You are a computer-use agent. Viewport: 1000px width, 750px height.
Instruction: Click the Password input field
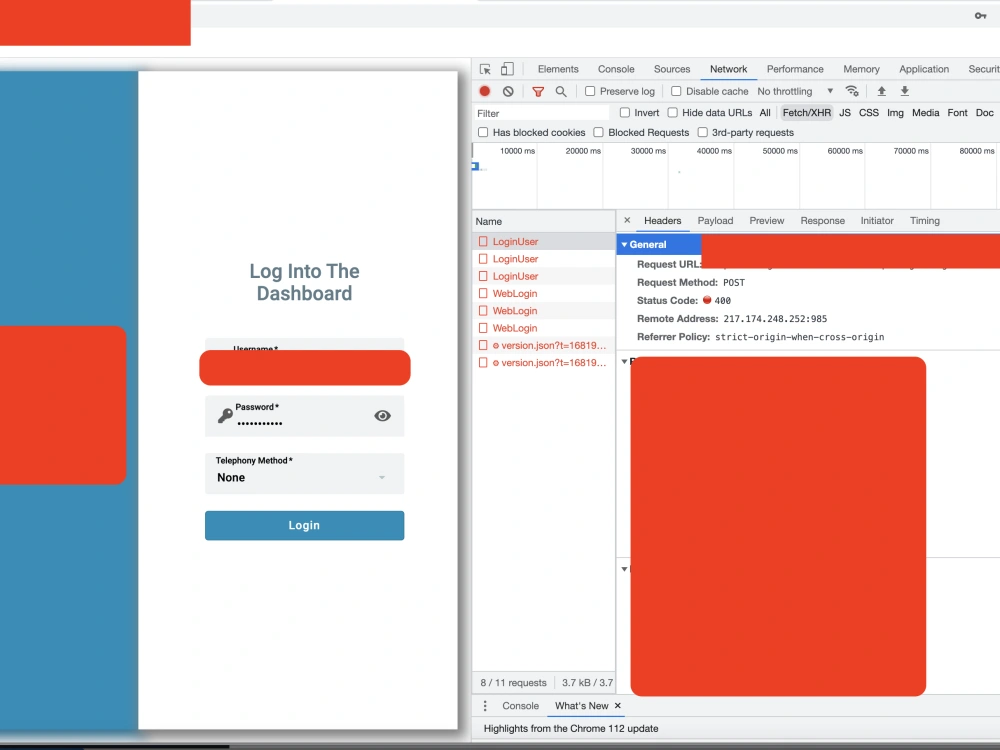click(x=304, y=416)
